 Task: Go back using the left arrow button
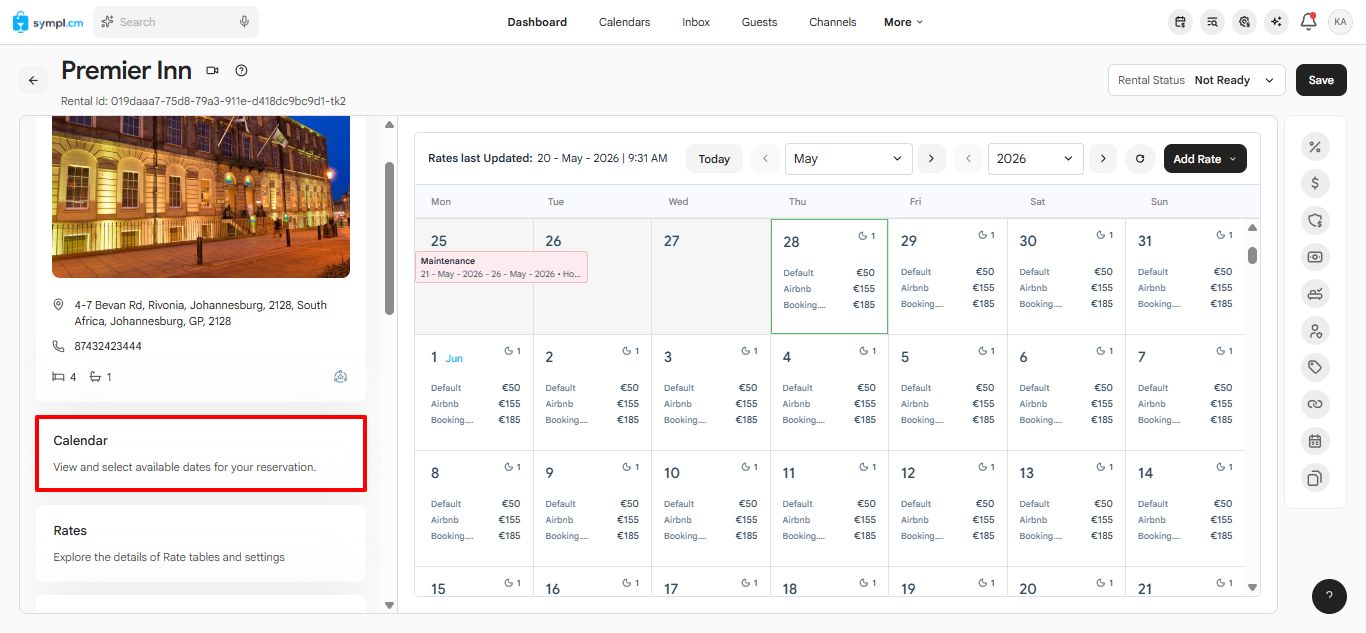[33, 81]
